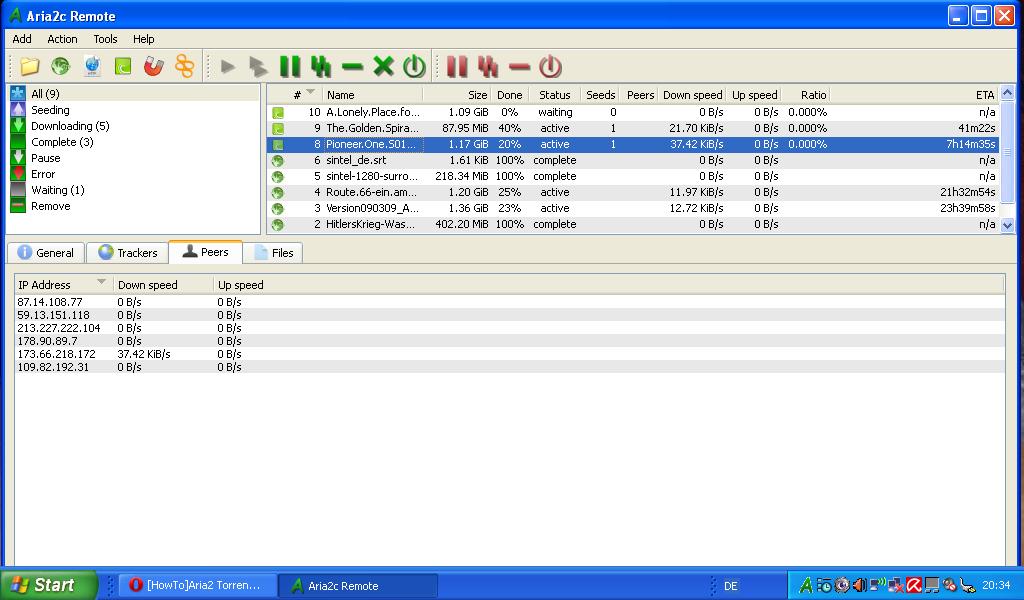The width and height of the screenshot is (1024, 600).
Task: Select the Waiting (1) filter
Action: point(57,190)
